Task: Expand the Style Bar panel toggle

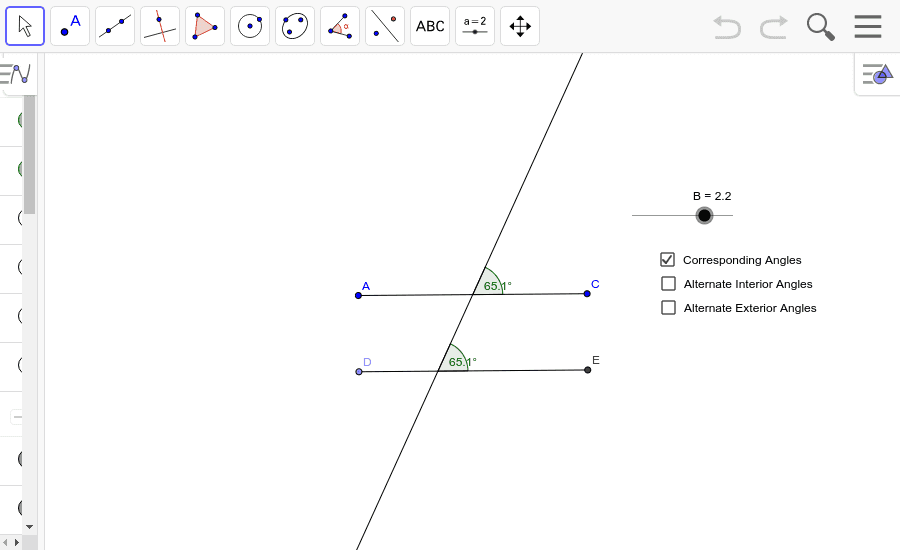Action: [877, 74]
